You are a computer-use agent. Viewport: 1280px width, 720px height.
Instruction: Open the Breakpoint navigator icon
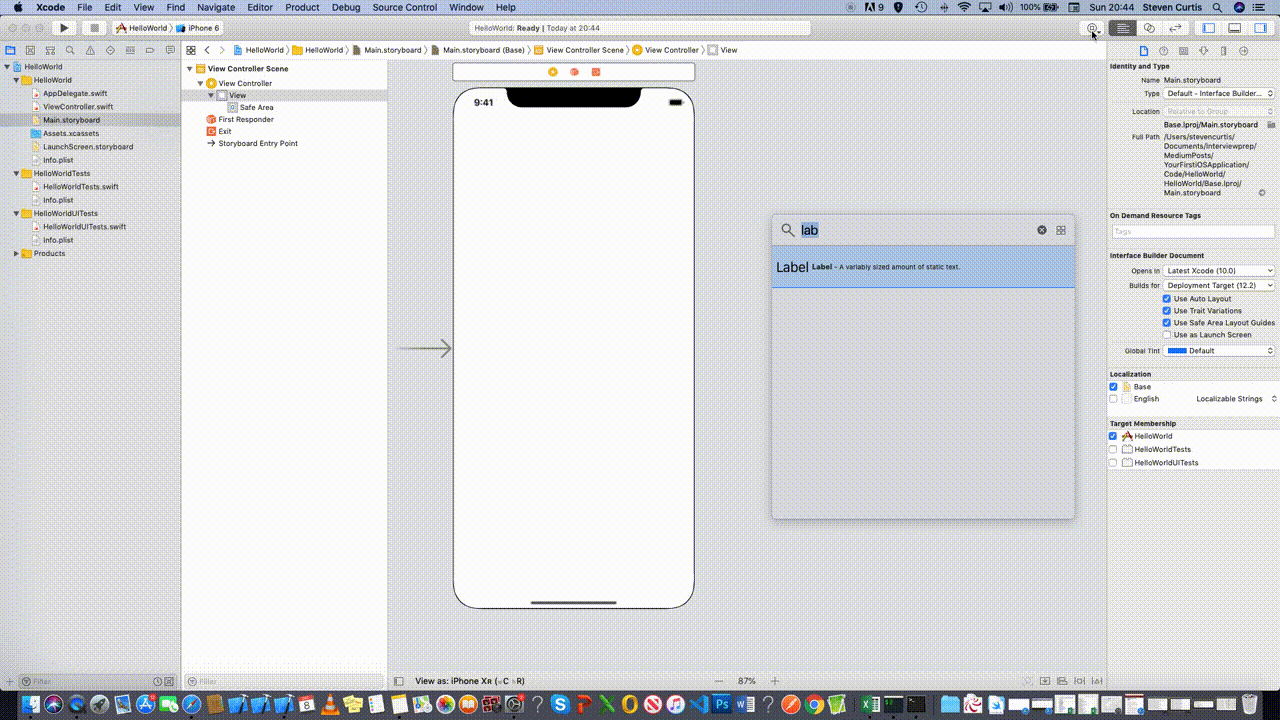[x=150, y=50]
